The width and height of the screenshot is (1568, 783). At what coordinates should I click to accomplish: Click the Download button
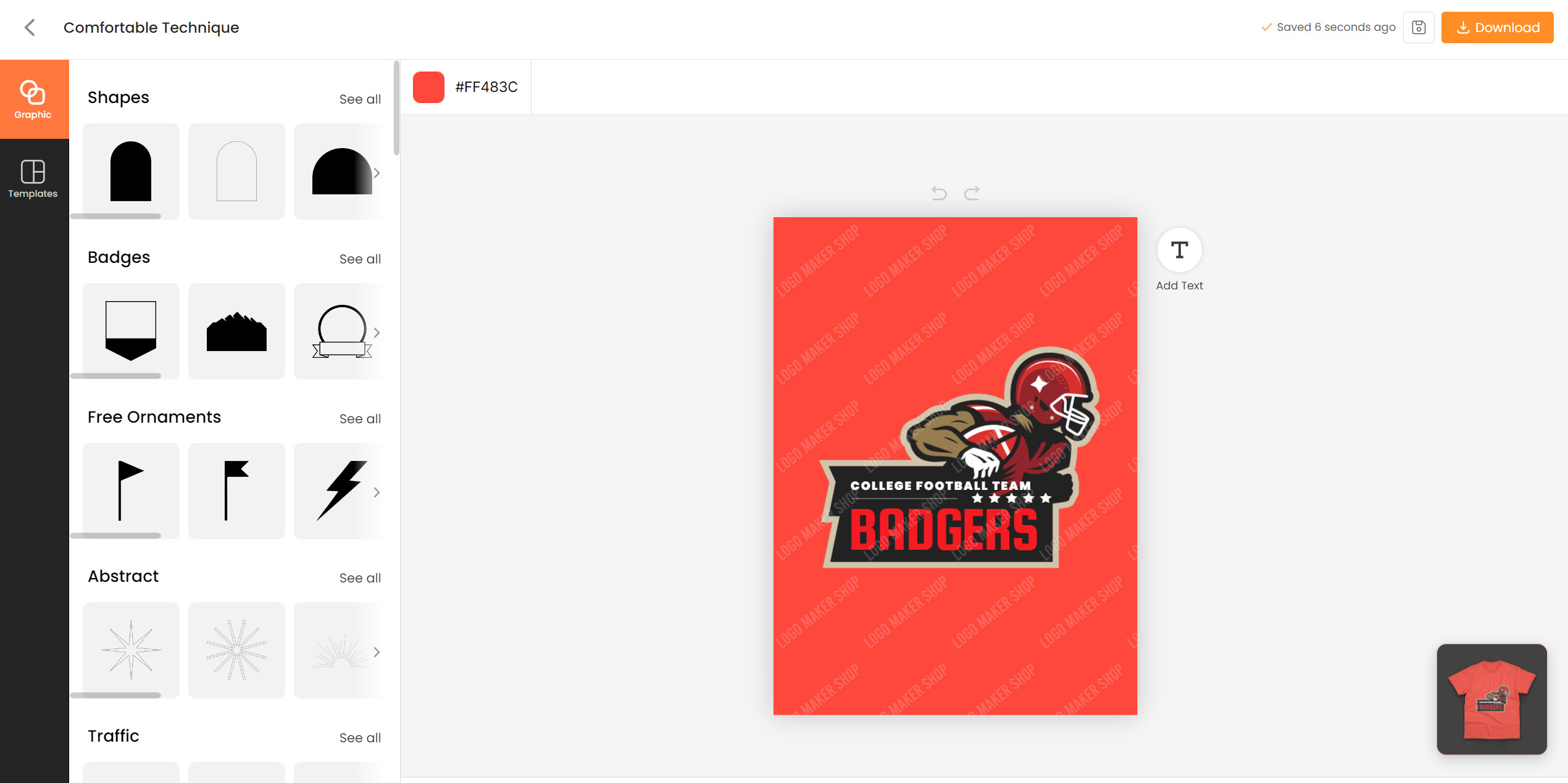[1497, 27]
